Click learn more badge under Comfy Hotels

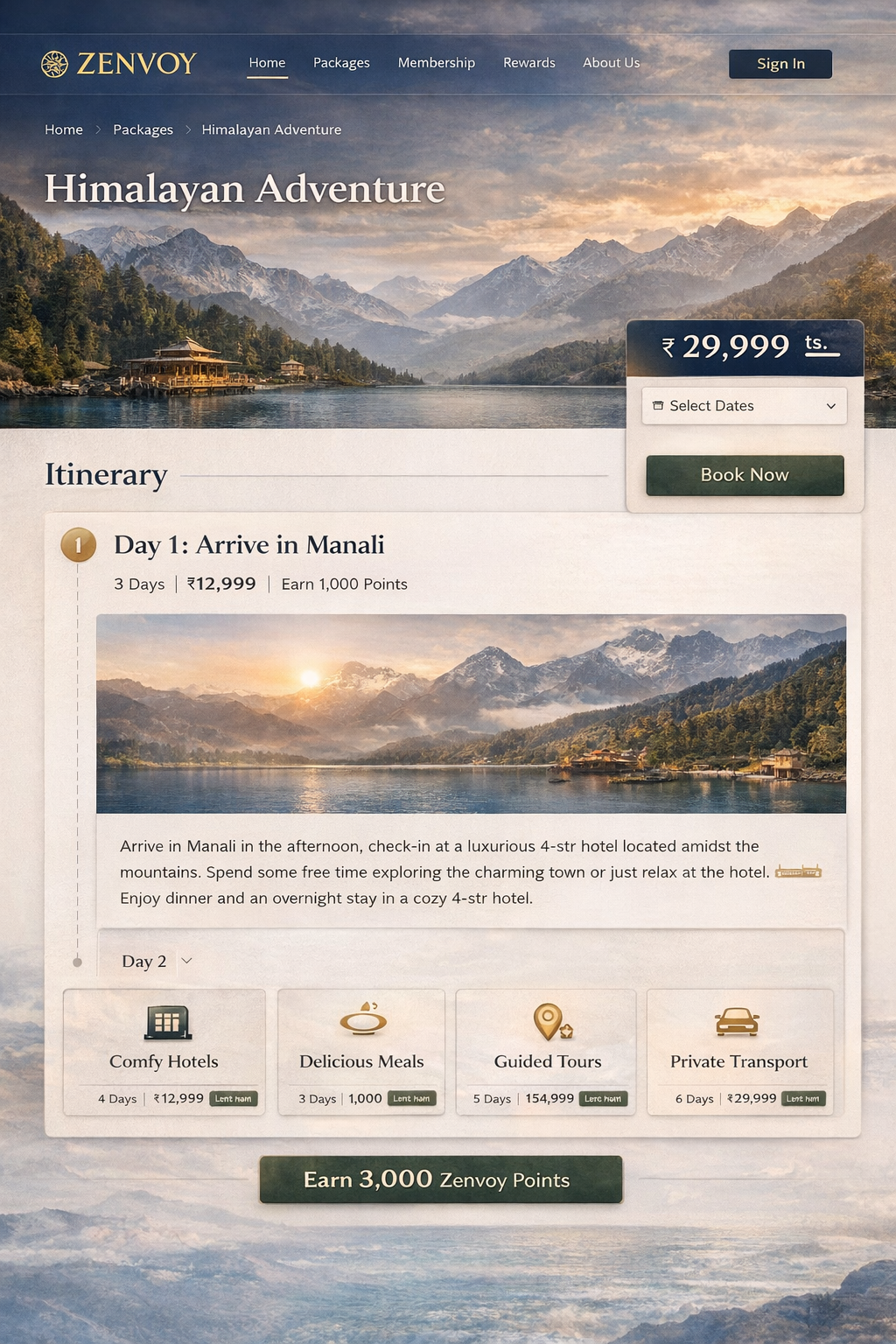[234, 1099]
